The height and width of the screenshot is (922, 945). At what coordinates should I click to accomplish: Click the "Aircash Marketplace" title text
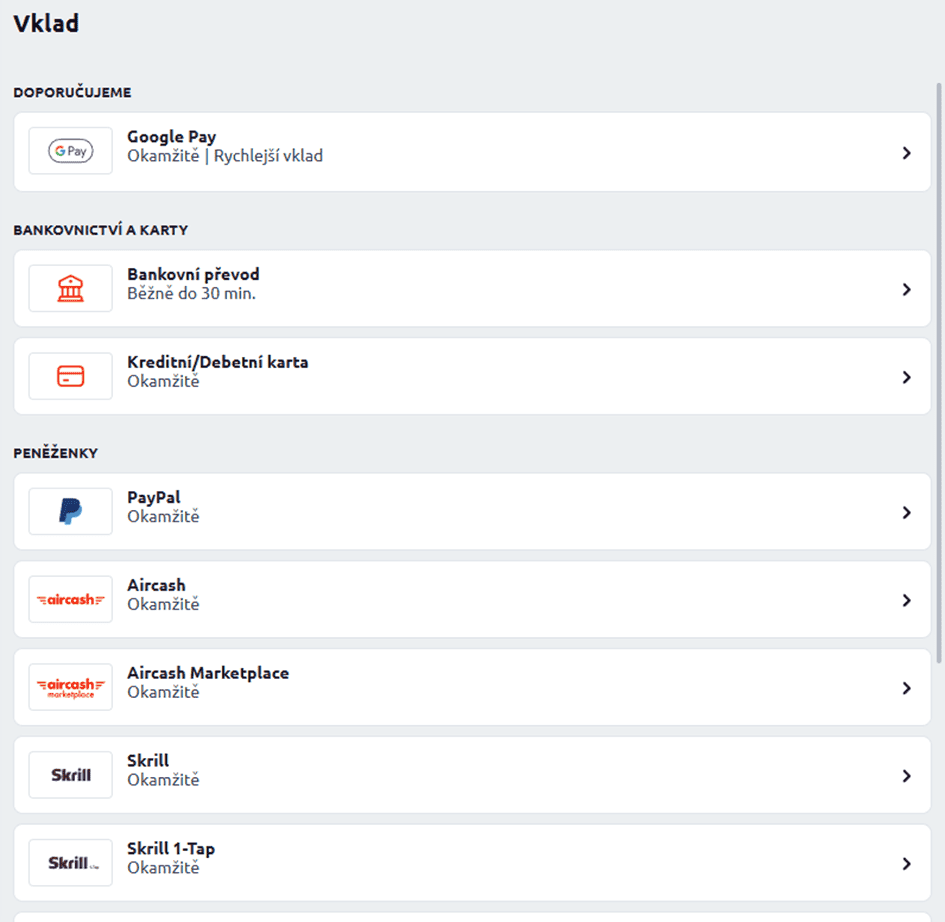[208, 673]
